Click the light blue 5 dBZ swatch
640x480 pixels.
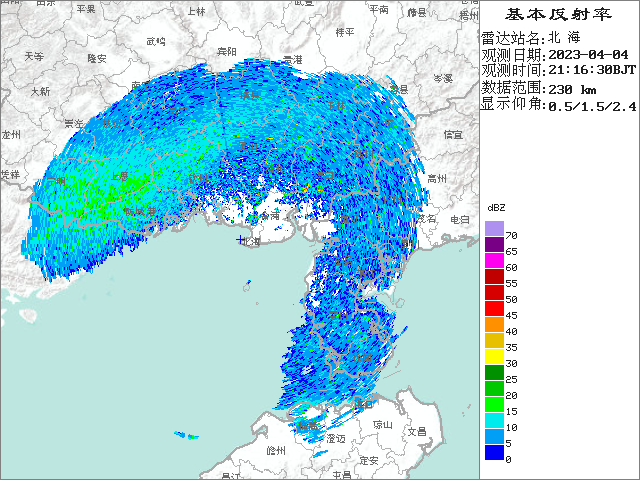click(494, 436)
